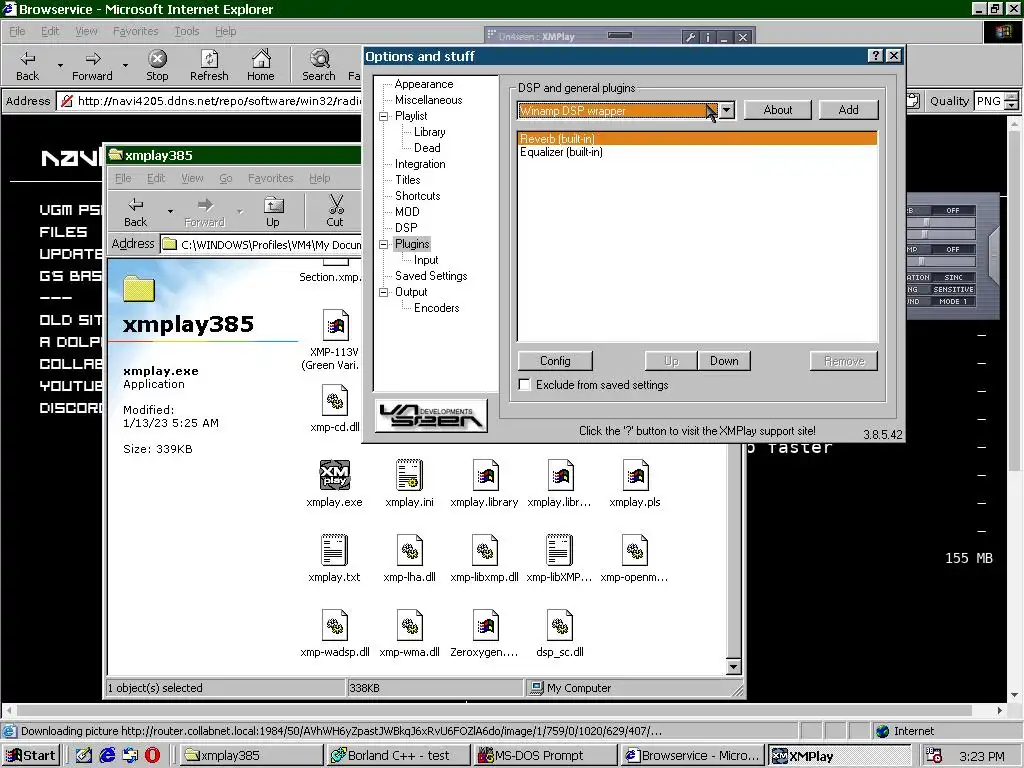Image resolution: width=1024 pixels, height=768 pixels.
Task: Click the XMPlay info 'i' icon
Action: pyautogui.click(x=708, y=37)
